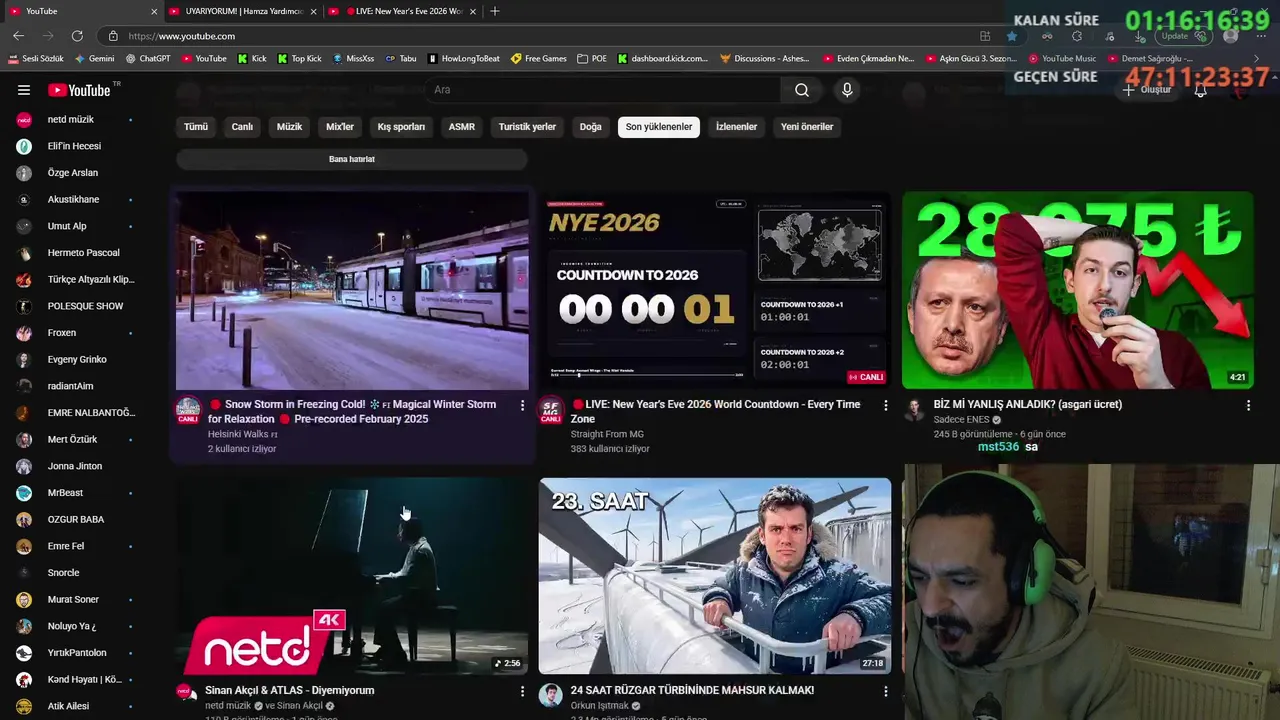Click Straight From MG channel avatar
The width and height of the screenshot is (1280, 720).
point(551,410)
